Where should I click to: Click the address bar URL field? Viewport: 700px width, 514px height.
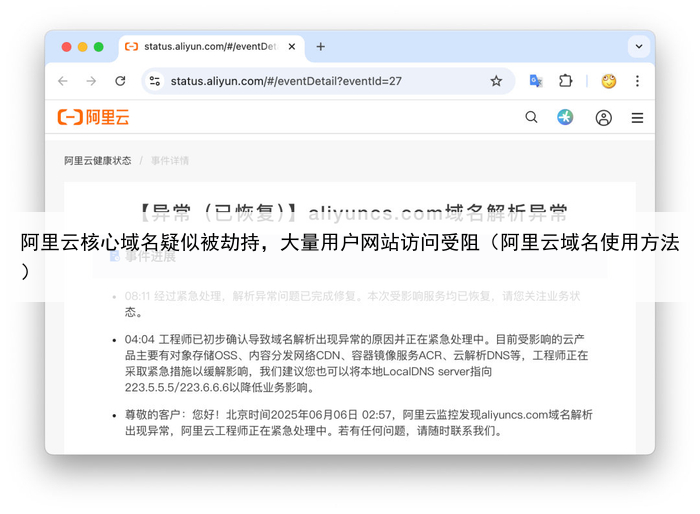[300, 81]
